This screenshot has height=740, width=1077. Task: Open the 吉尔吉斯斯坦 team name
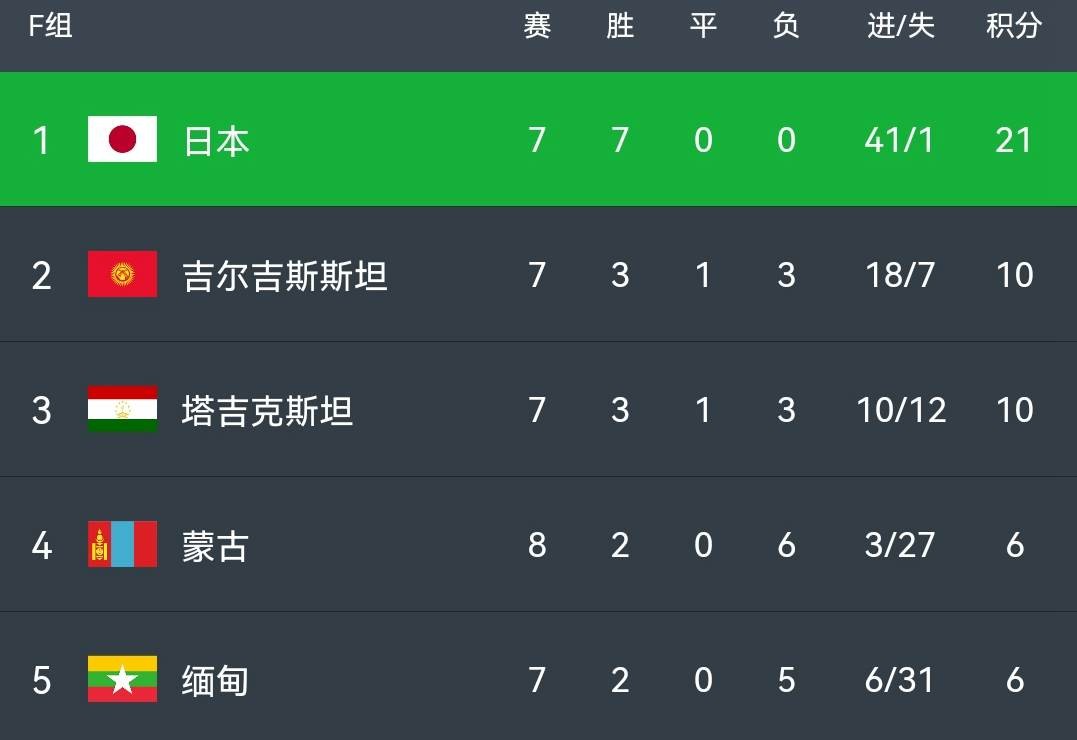285,276
